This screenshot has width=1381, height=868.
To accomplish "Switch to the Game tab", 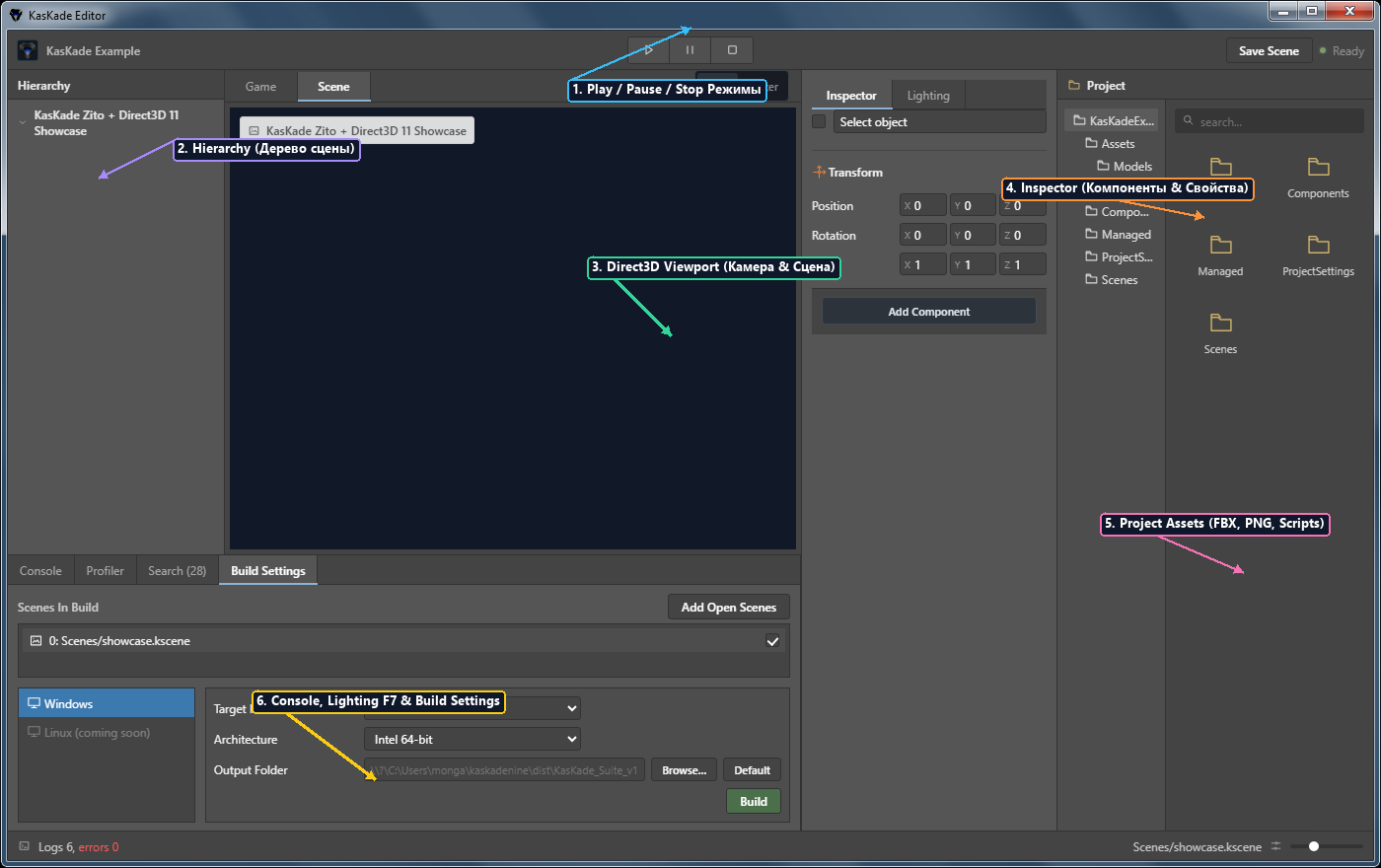I will (260, 87).
